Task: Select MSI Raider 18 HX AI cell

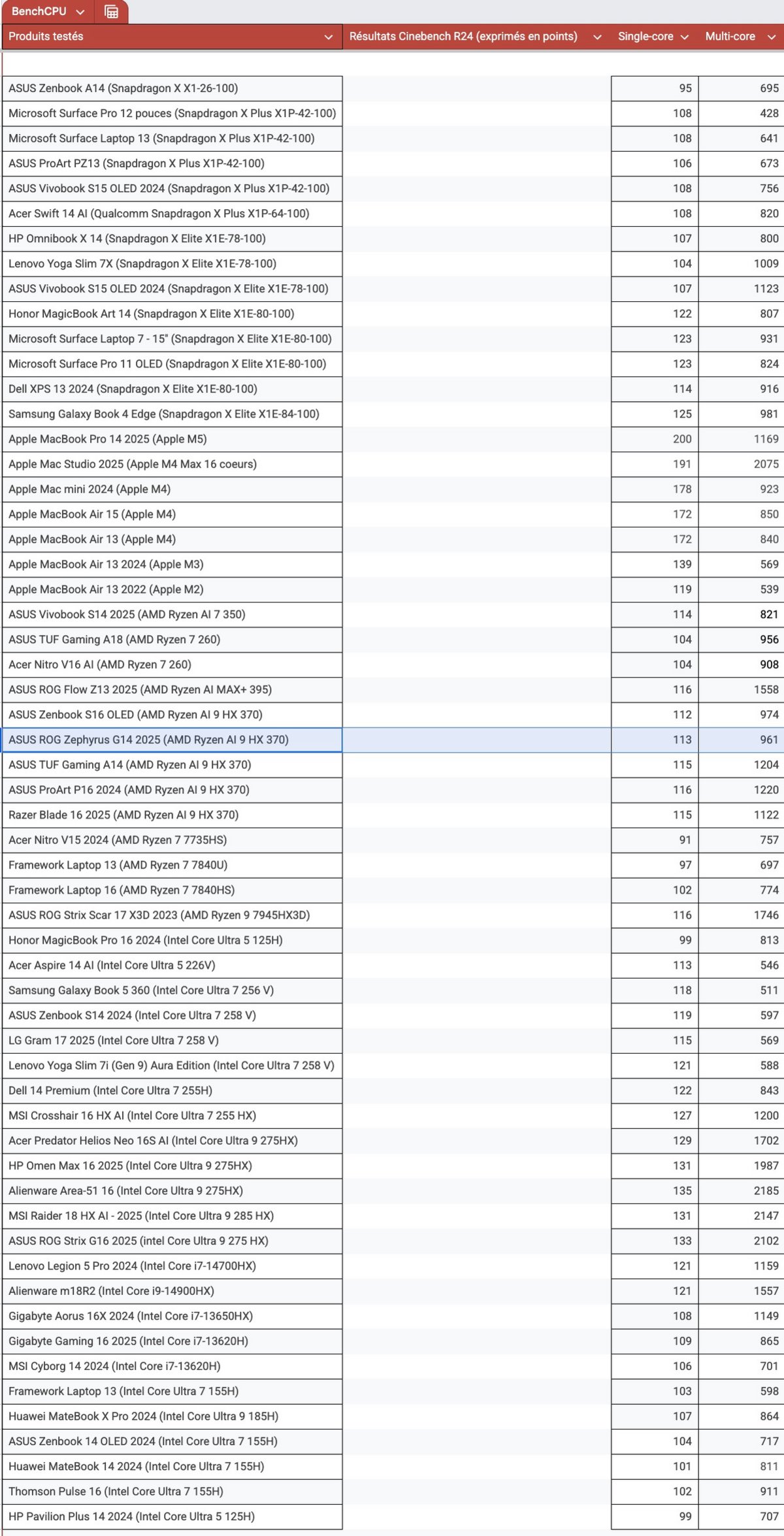Action: click(172, 1215)
